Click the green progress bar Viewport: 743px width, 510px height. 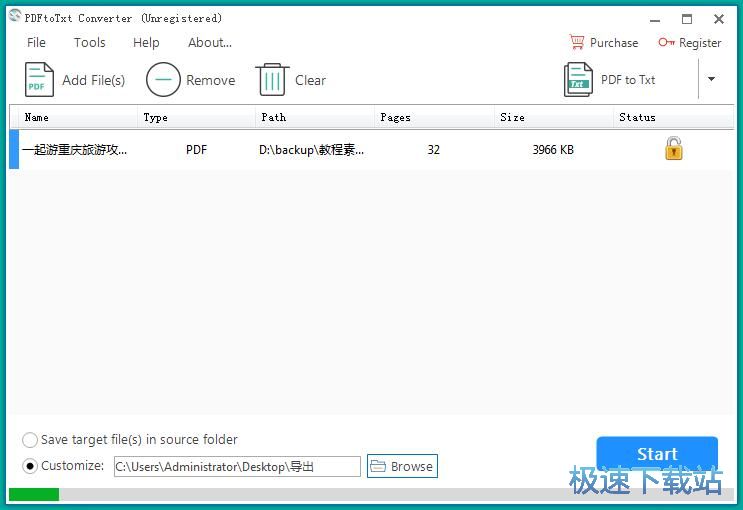point(34,494)
